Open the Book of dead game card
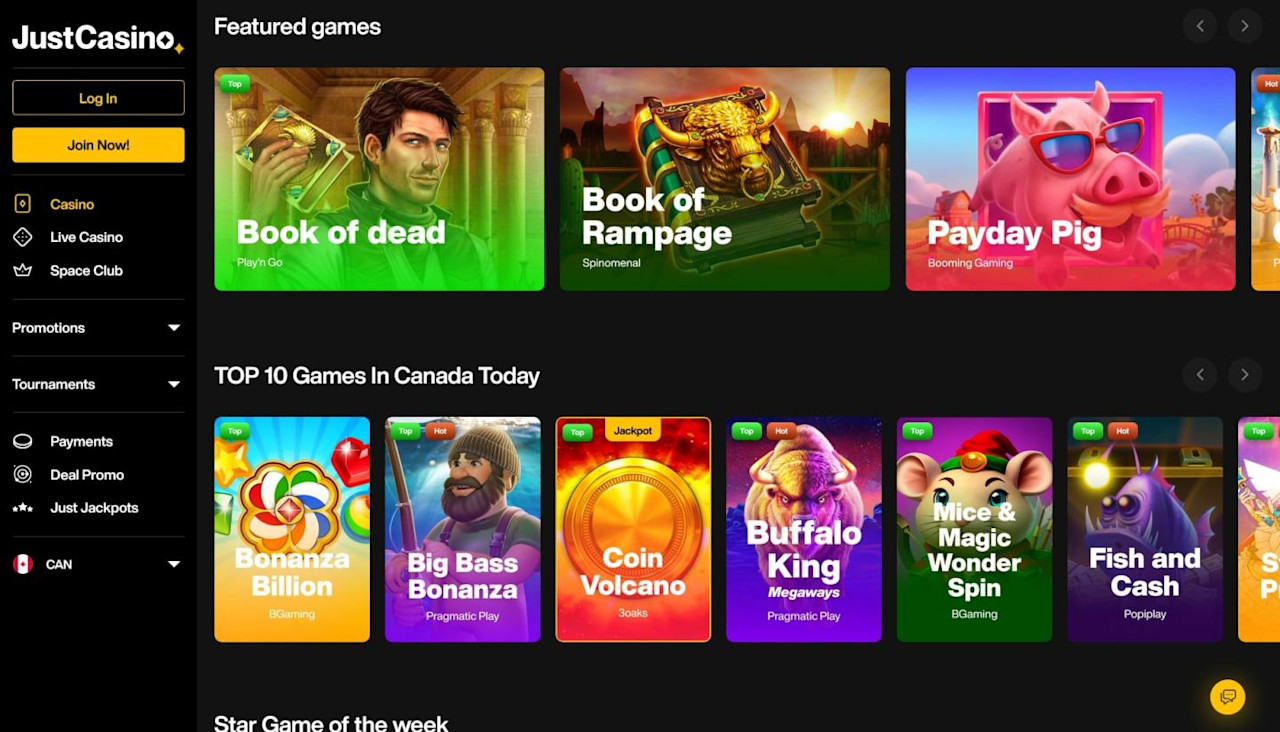Screen dimensions: 1280x732 (x=379, y=179)
